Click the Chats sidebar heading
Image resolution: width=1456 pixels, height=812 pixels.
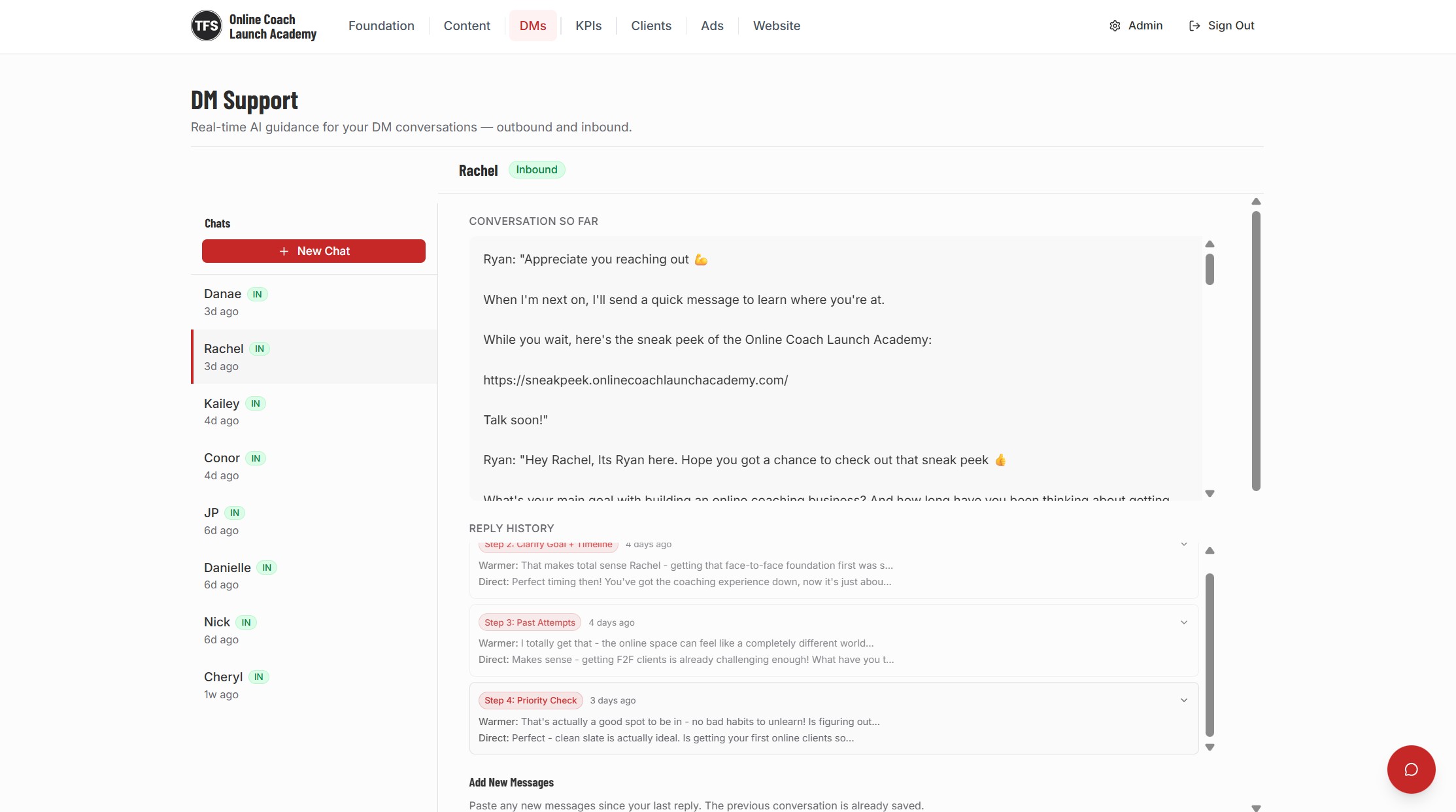tap(217, 224)
